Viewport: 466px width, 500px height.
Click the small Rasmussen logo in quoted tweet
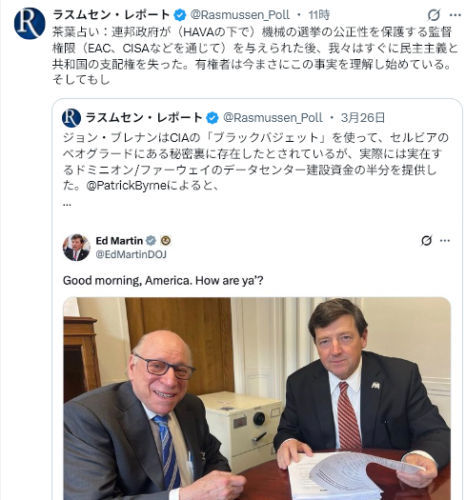[x=71, y=118]
